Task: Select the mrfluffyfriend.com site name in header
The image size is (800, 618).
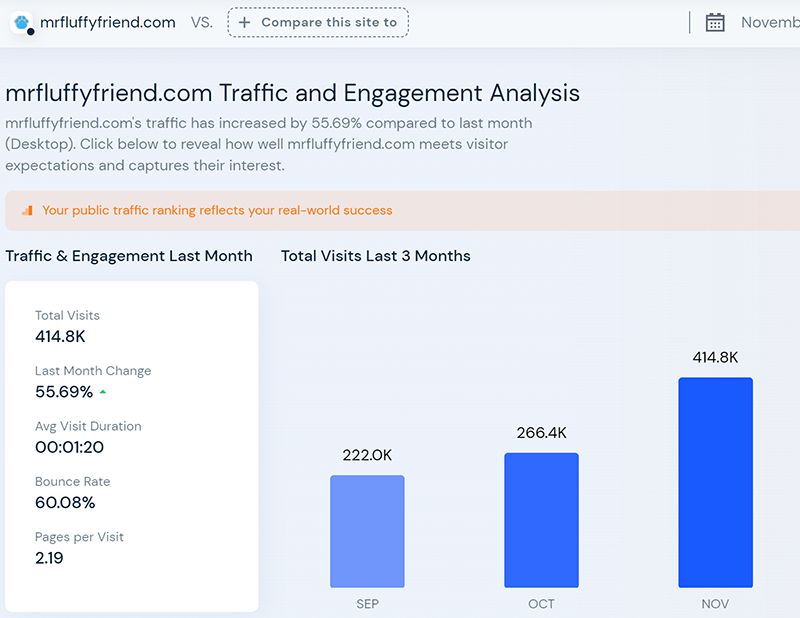Action: coord(107,22)
